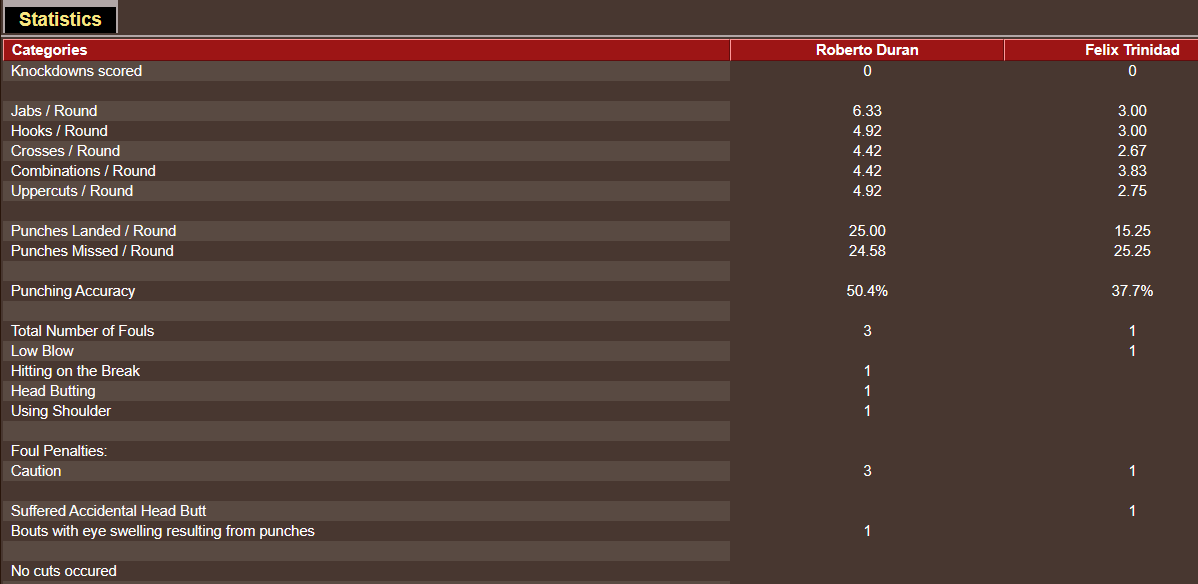Click Duran's Total Number of Fouls value
The width and height of the screenshot is (1198, 584).
pos(866,331)
